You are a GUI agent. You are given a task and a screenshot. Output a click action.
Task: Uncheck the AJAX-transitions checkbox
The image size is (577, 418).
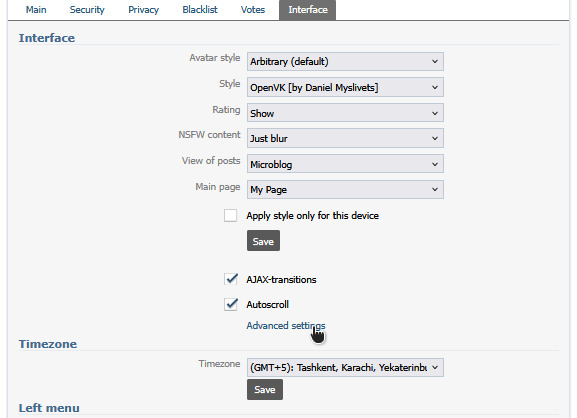pyautogui.click(x=230, y=279)
